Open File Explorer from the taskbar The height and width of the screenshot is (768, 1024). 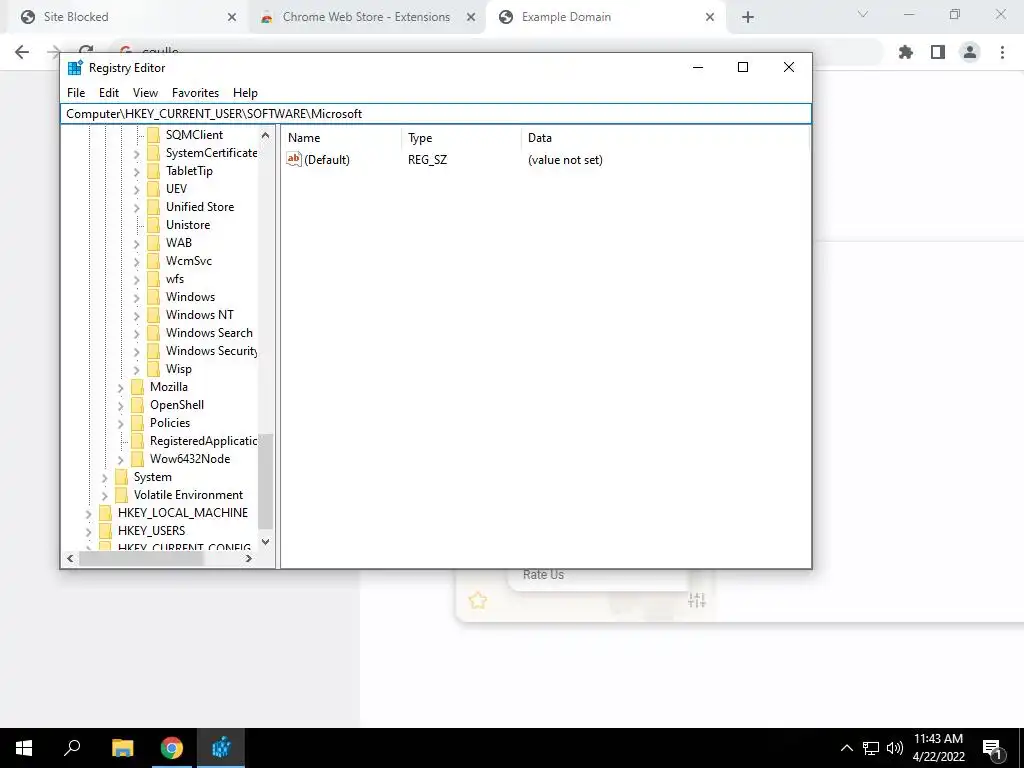pyautogui.click(x=122, y=748)
